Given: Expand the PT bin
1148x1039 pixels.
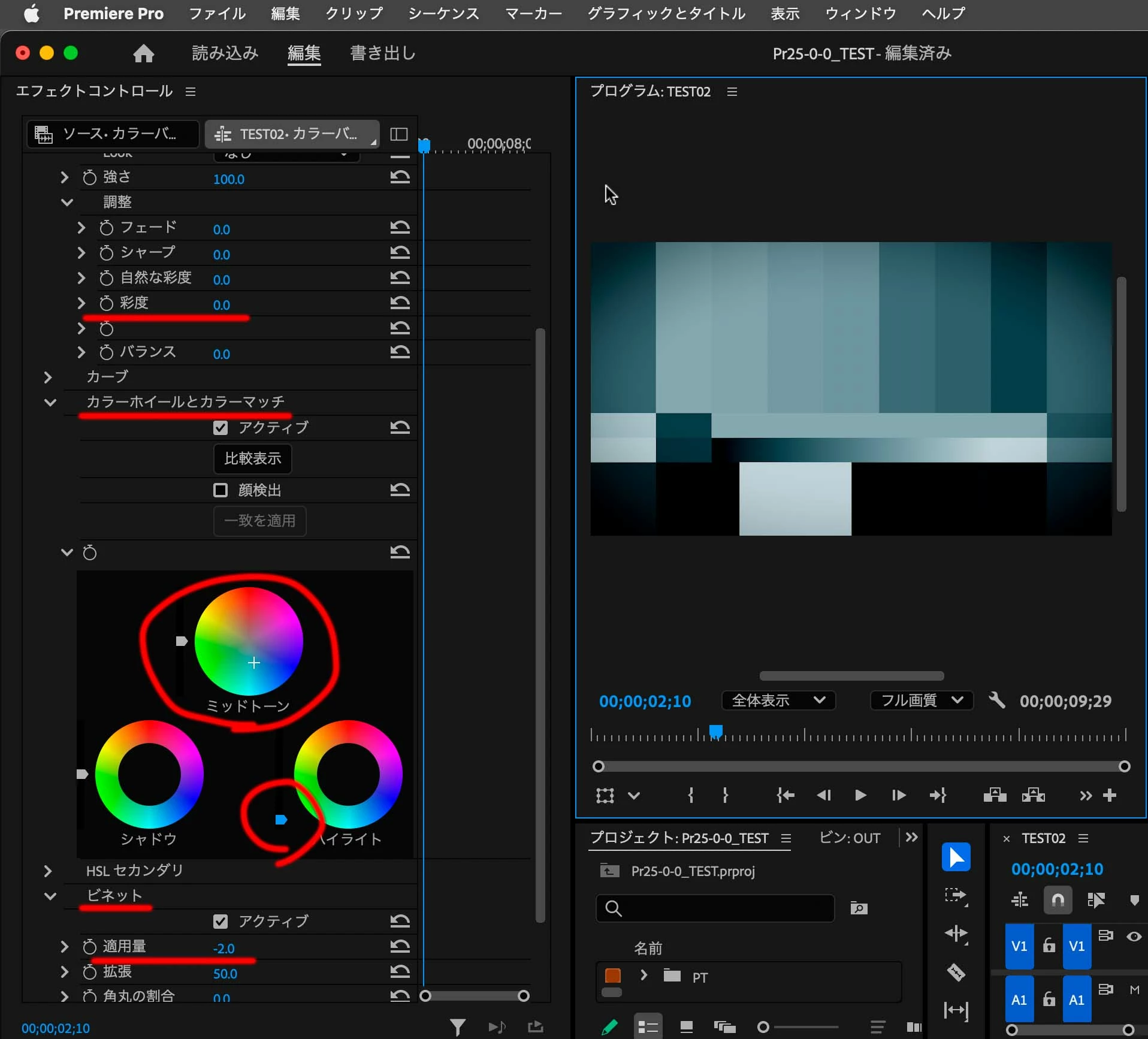Looking at the screenshot, I should 644,975.
